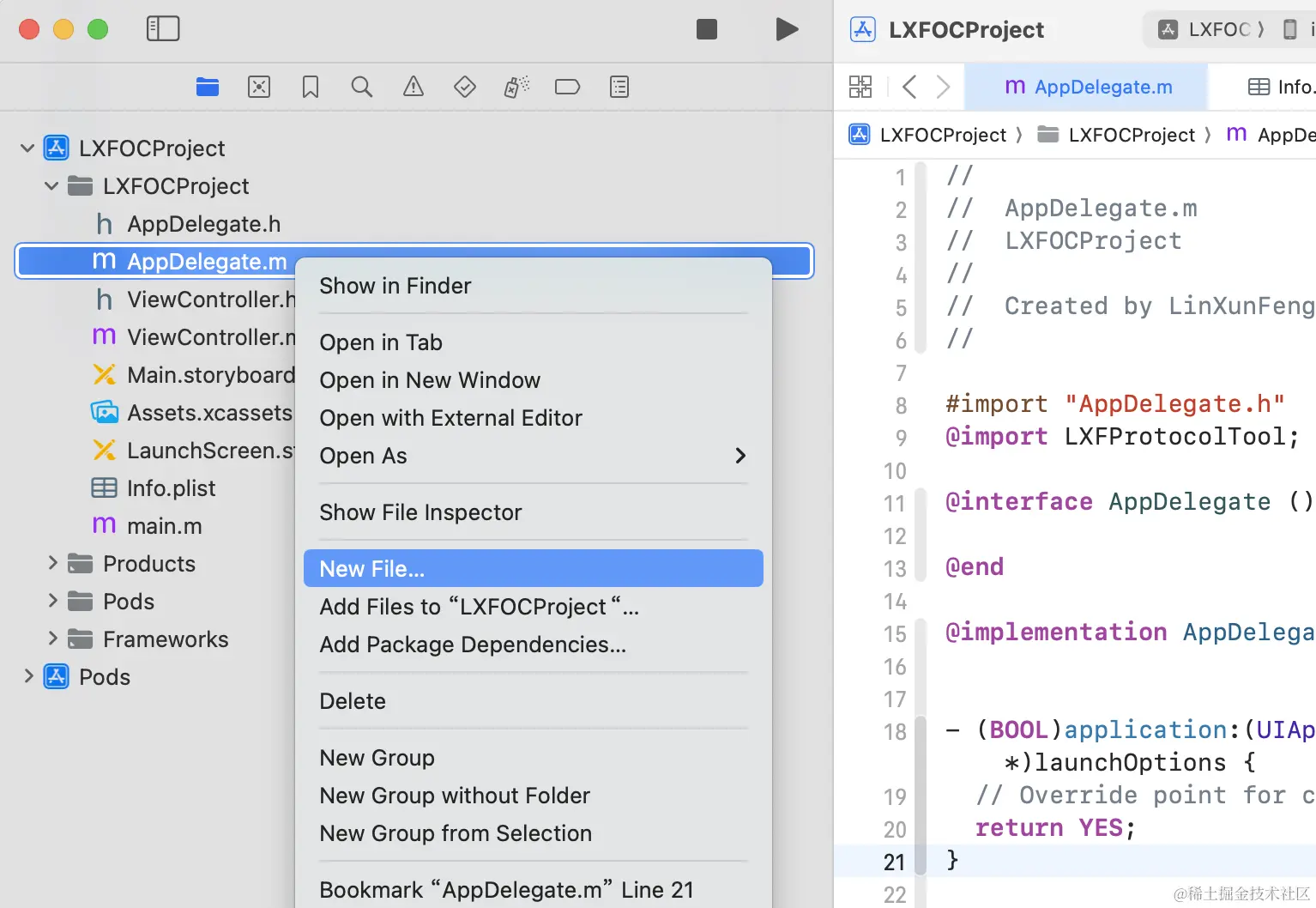Go back in editor history

(x=910, y=87)
